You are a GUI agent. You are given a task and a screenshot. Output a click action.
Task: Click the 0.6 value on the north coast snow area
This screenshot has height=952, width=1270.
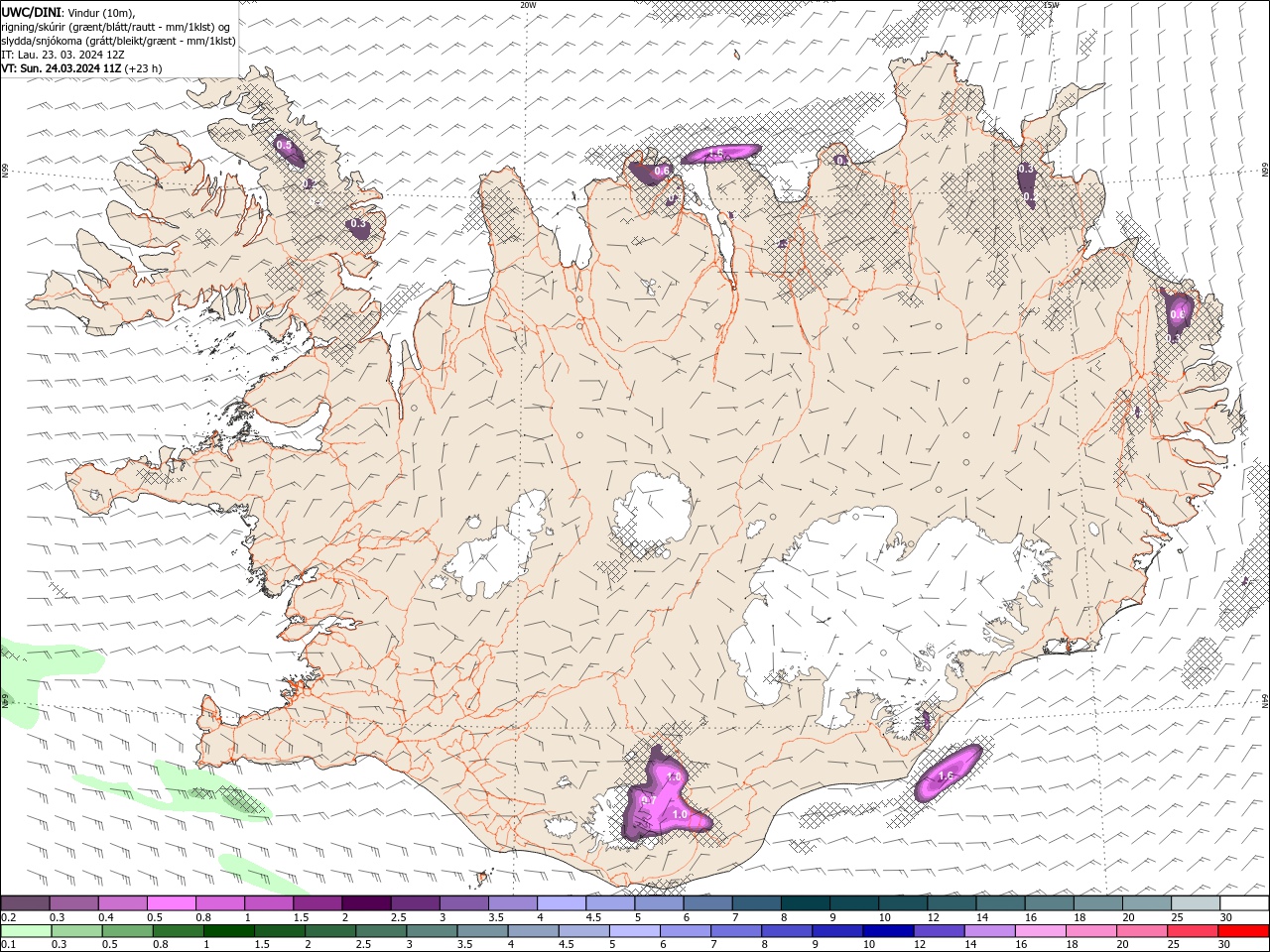click(x=663, y=171)
